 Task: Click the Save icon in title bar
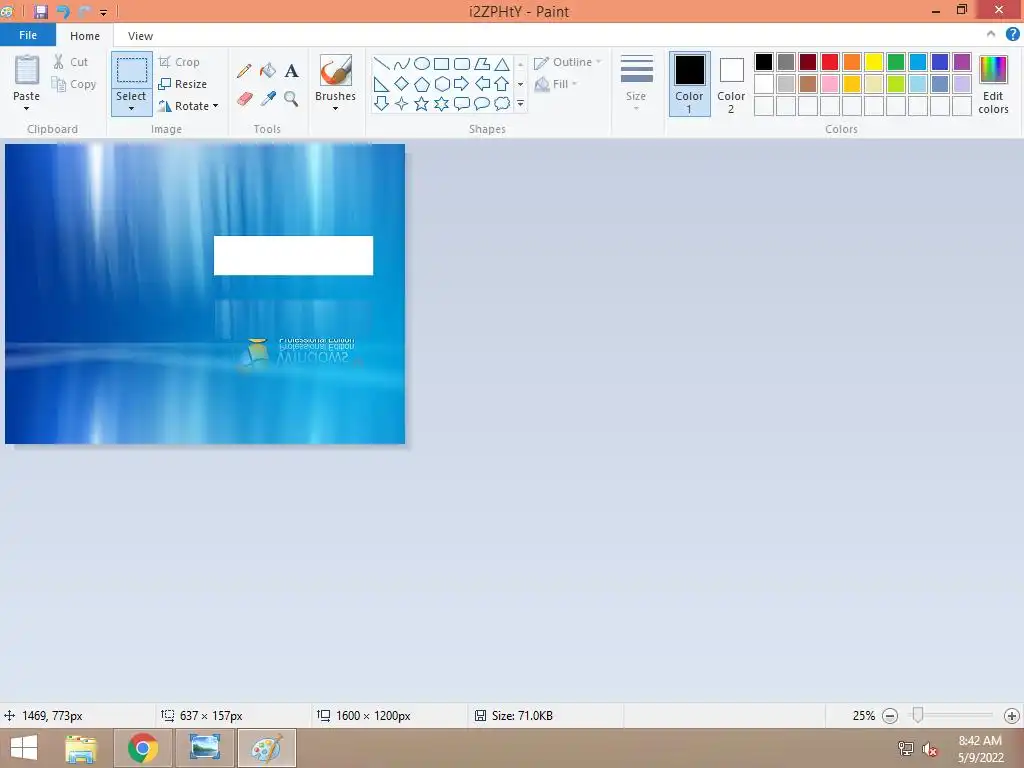click(40, 11)
